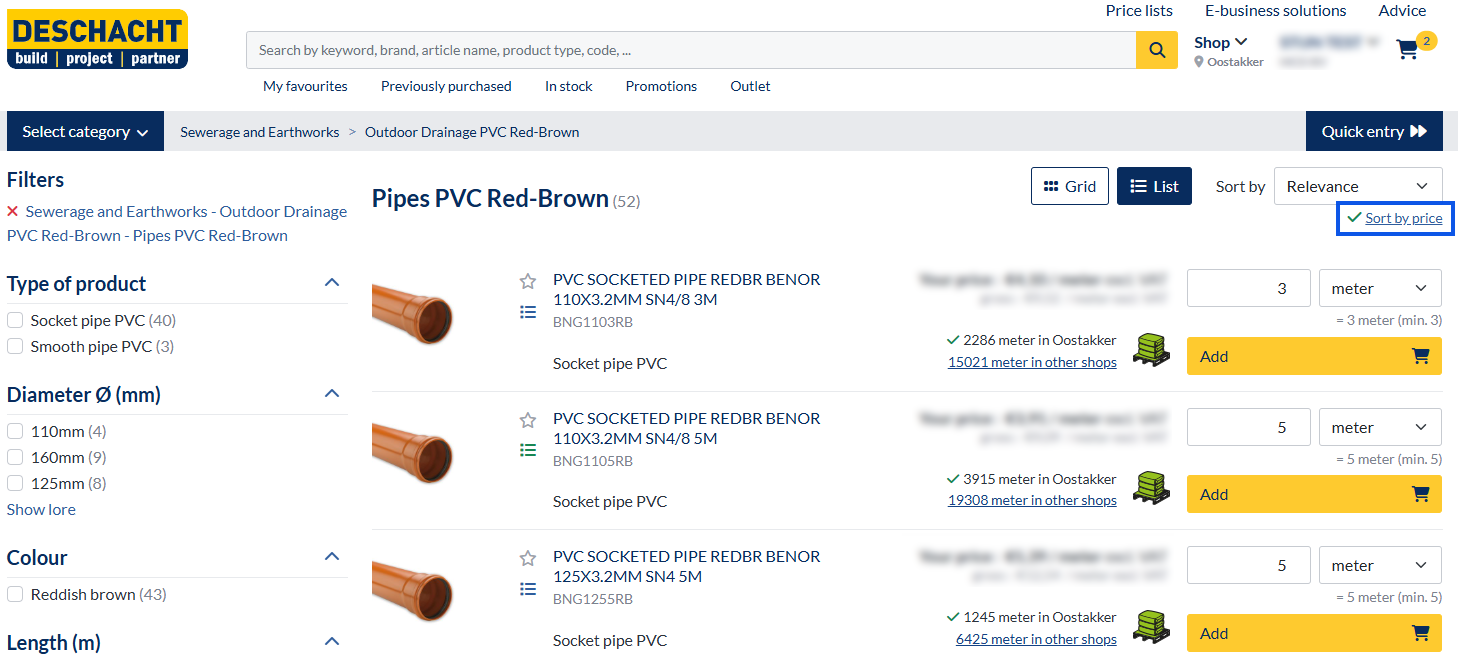Click pallet icon for BNG1105RB row
1458x661 pixels.
tap(1152, 488)
